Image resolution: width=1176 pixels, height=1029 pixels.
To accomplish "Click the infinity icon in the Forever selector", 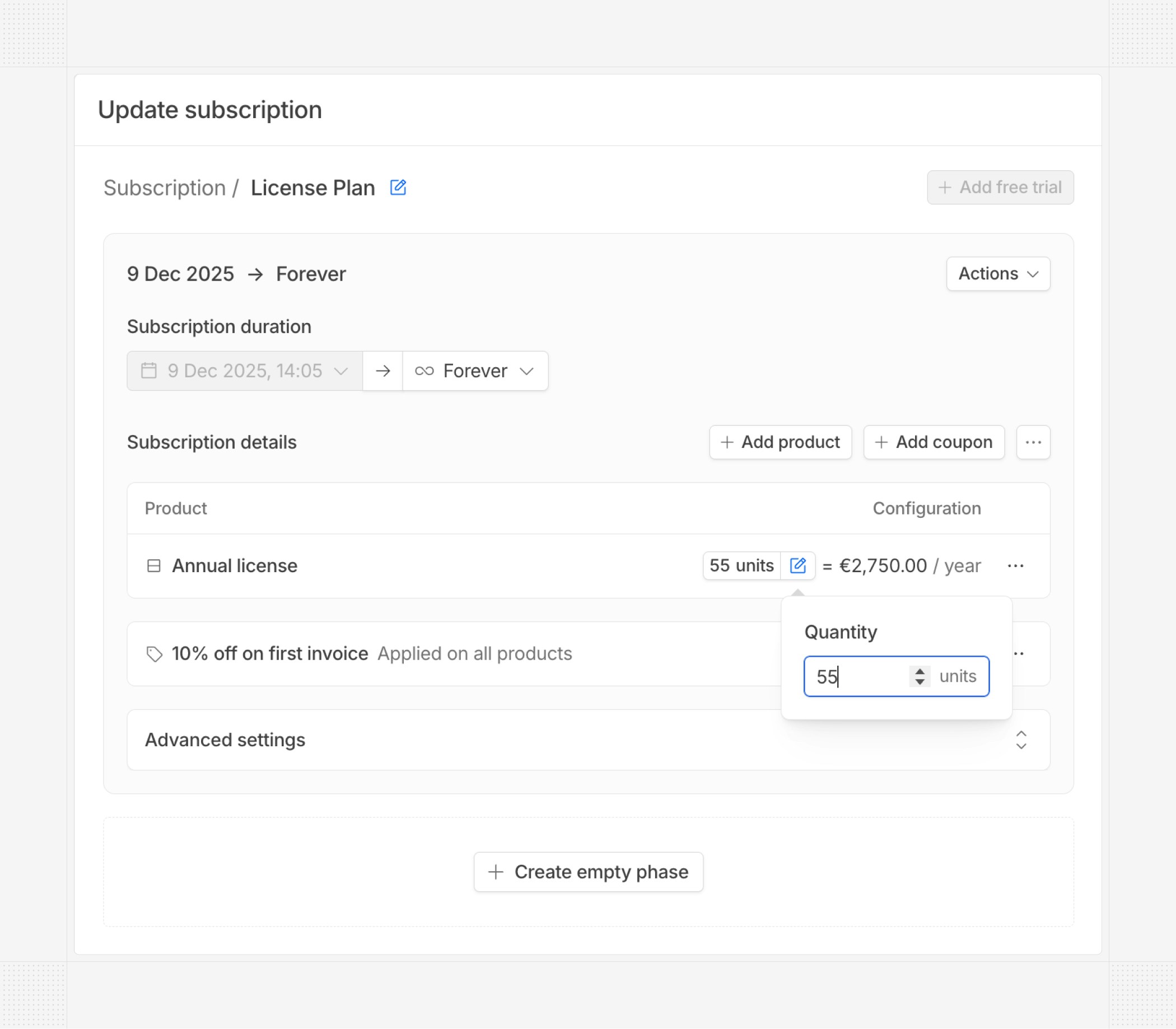I will (424, 371).
